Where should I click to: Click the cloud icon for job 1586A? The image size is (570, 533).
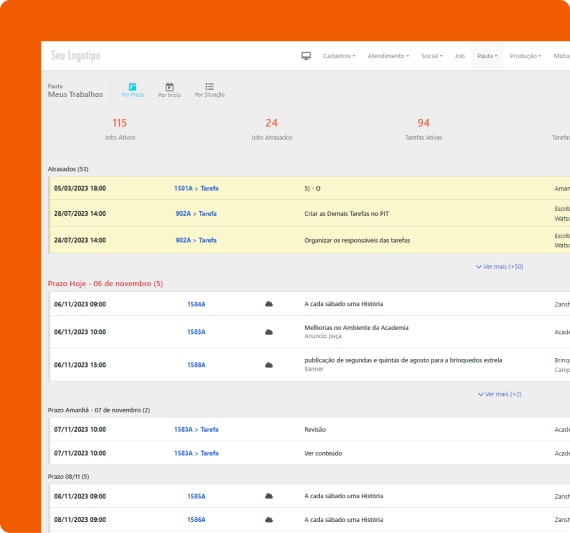click(269, 520)
